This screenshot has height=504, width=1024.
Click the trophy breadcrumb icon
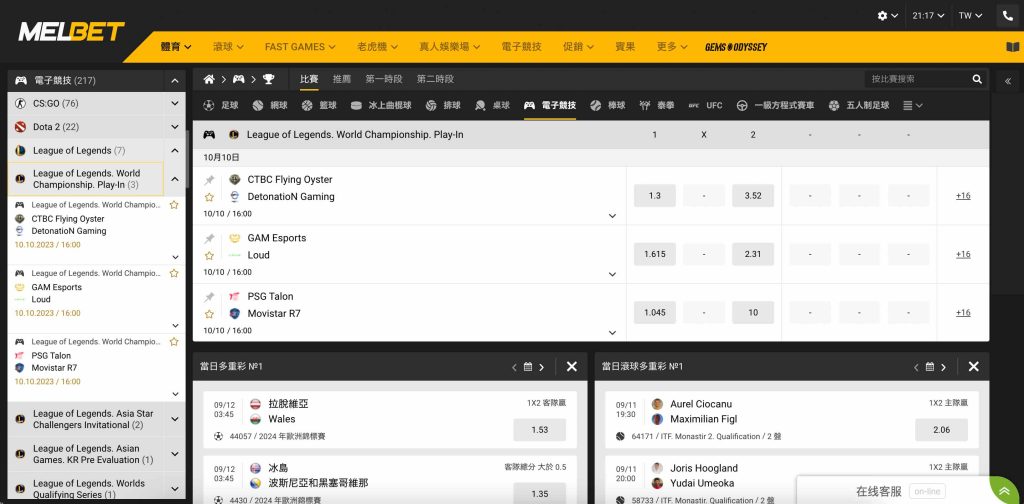(x=268, y=79)
